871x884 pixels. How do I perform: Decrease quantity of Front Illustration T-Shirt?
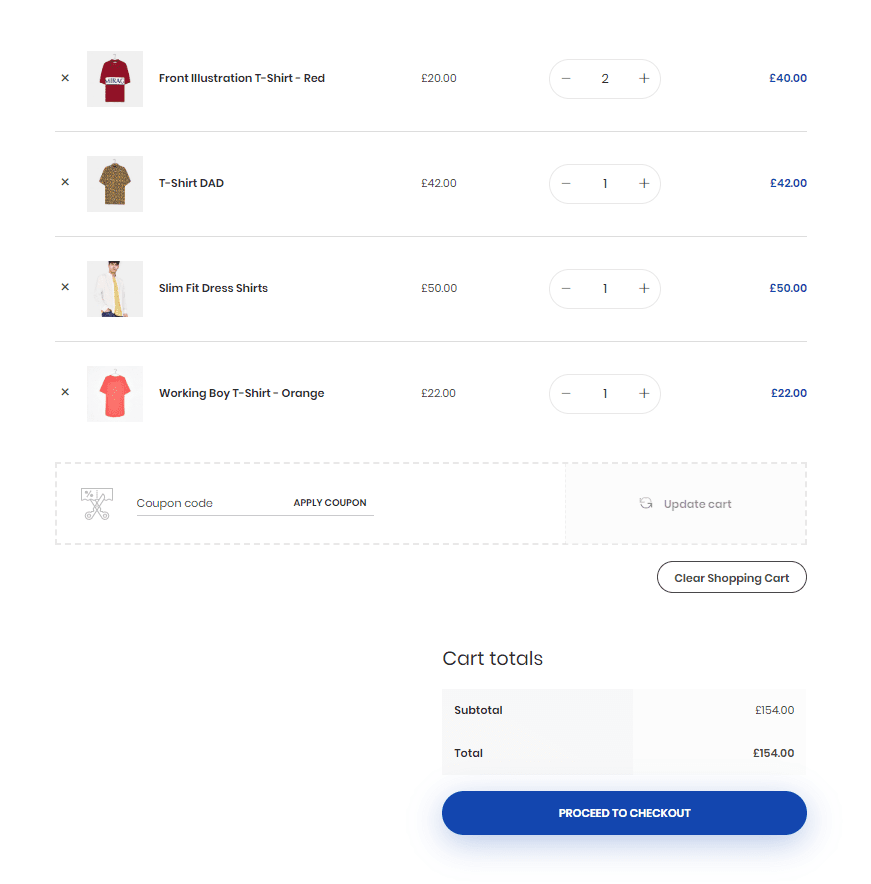pyautogui.click(x=566, y=78)
